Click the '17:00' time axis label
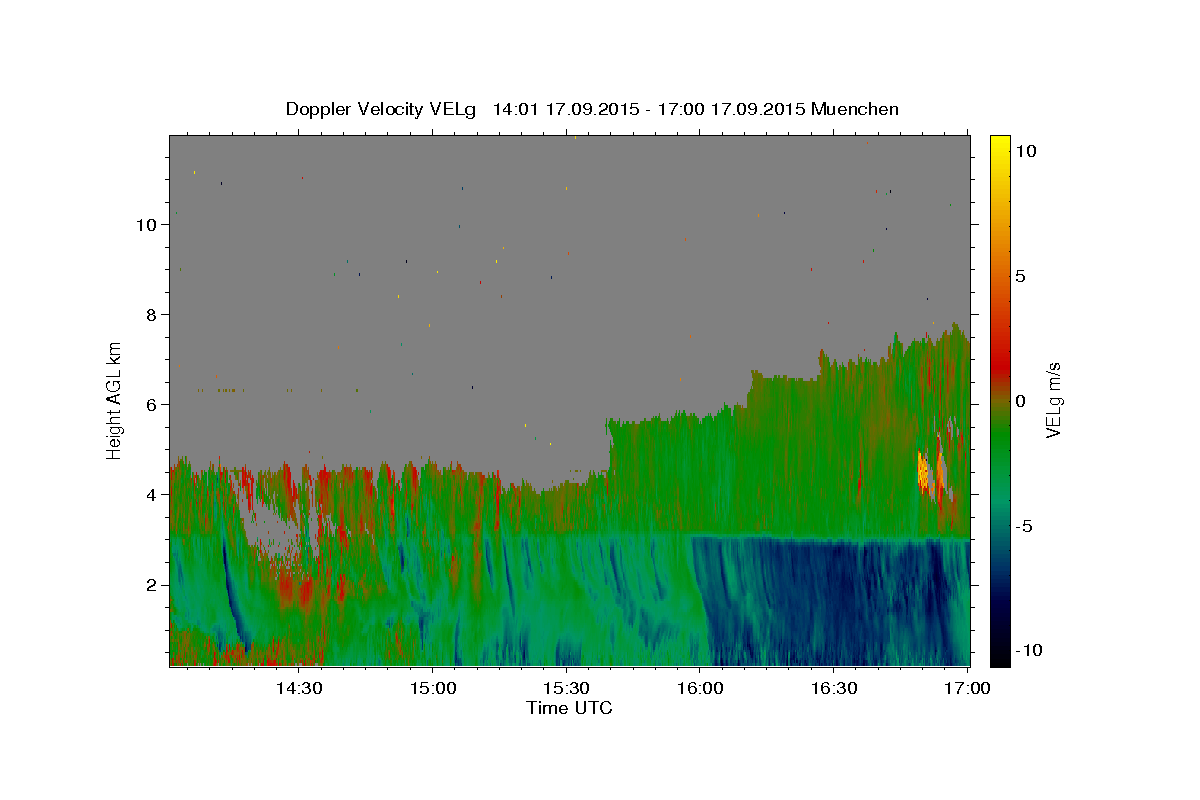 pyautogui.click(x=968, y=688)
